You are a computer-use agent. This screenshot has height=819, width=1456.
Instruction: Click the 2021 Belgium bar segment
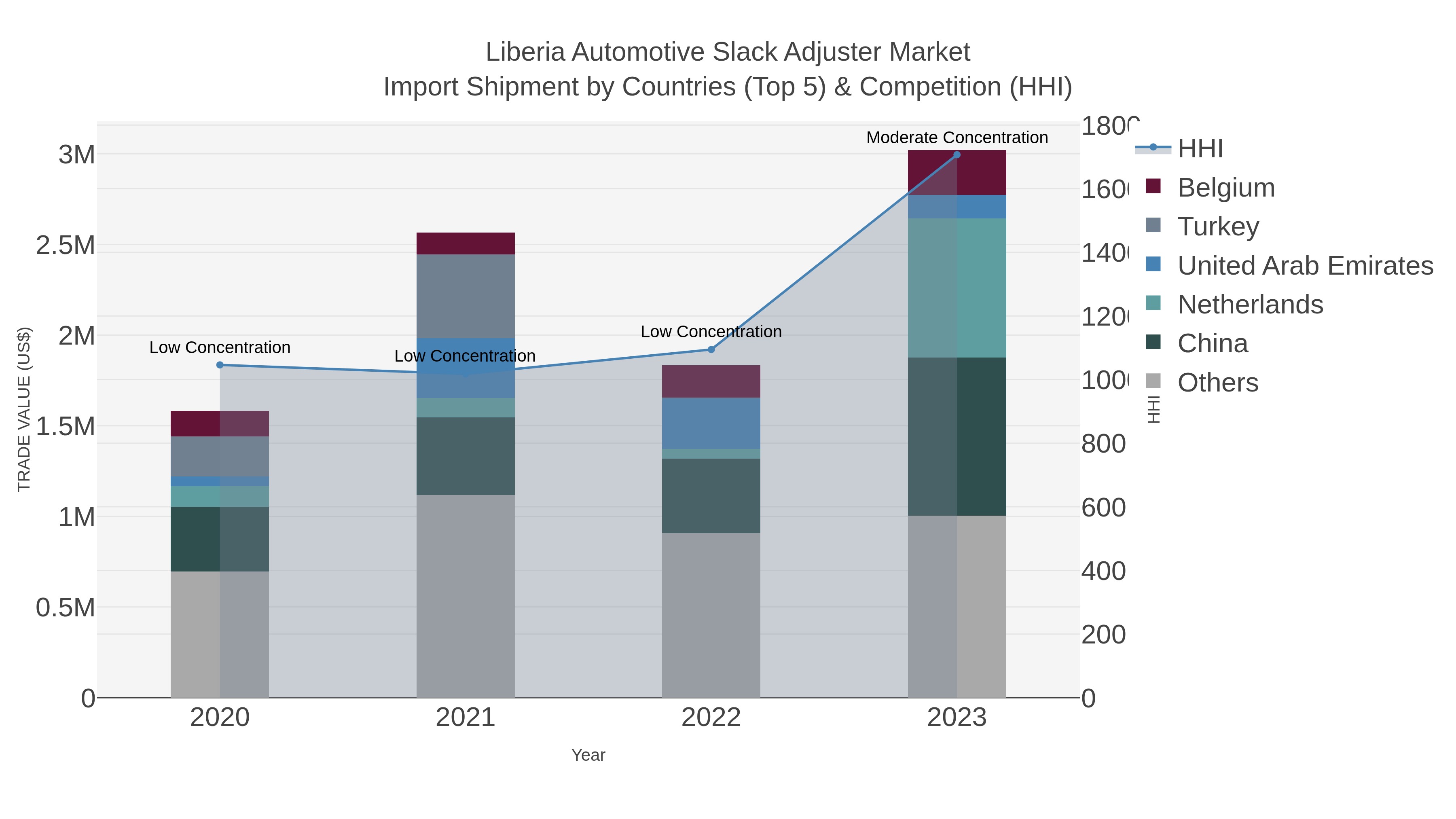pyautogui.click(x=466, y=243)
